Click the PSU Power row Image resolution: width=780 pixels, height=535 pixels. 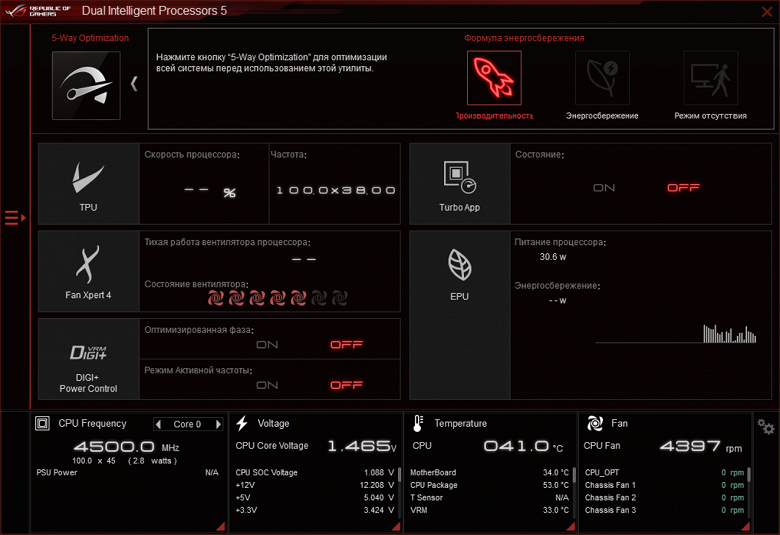(127, 472)
